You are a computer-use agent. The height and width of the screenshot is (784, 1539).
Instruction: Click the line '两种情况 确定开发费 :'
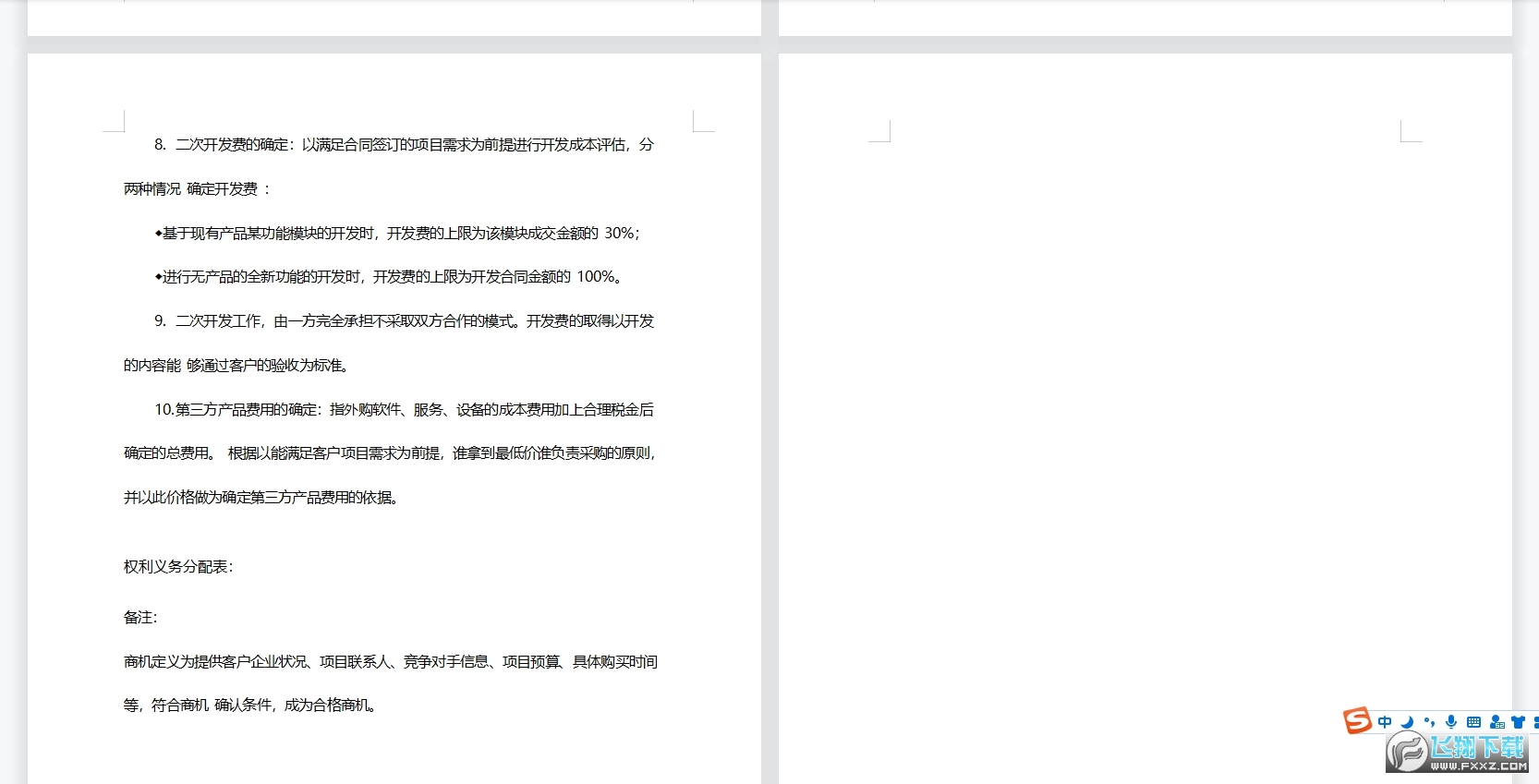coord(197,189)
